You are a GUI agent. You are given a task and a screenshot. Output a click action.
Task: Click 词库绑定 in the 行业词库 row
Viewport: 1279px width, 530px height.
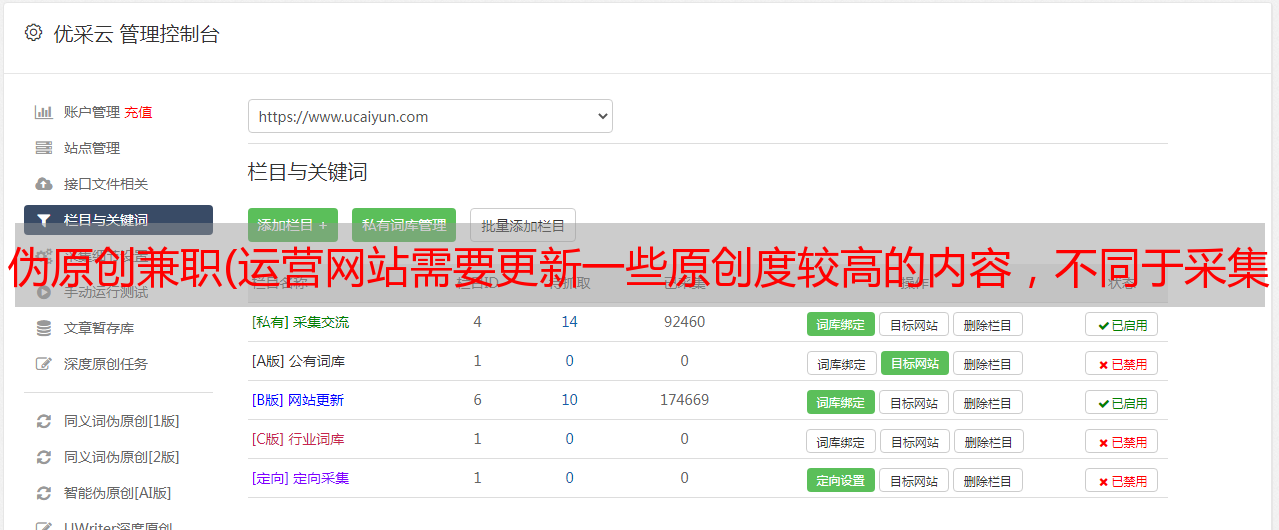point(841,441)
